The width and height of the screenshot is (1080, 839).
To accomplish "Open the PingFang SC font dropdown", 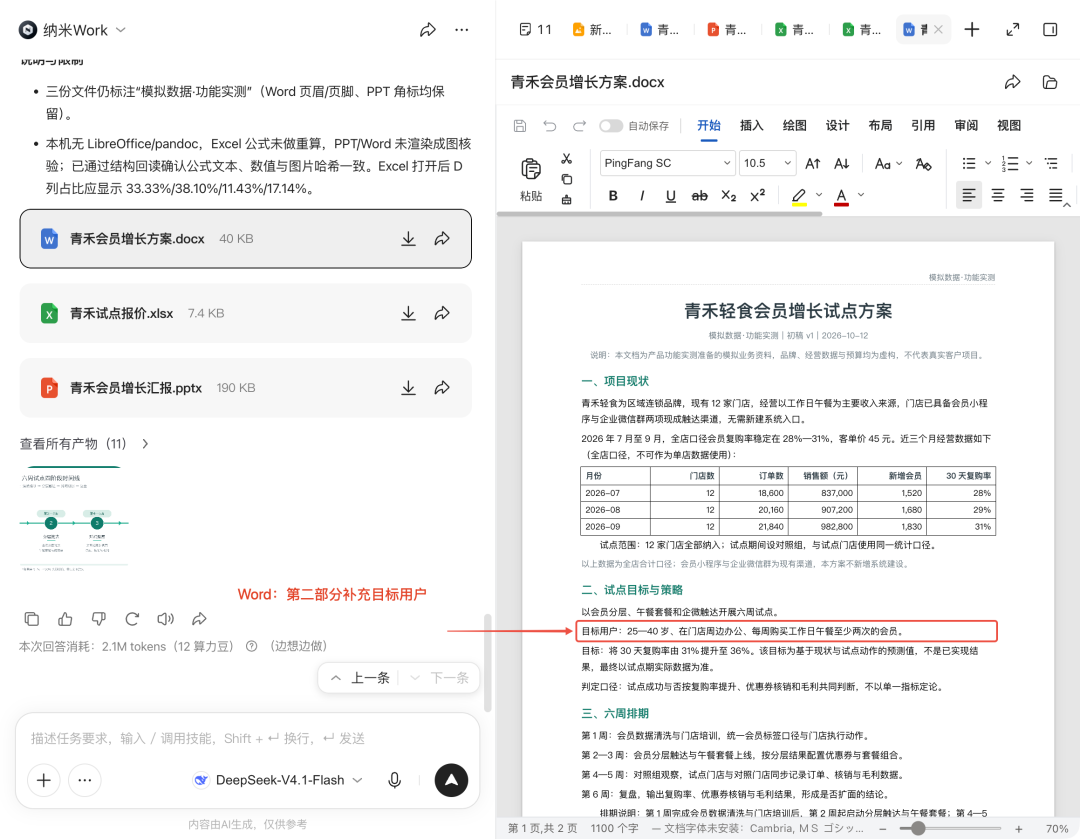I will (667, 163).
